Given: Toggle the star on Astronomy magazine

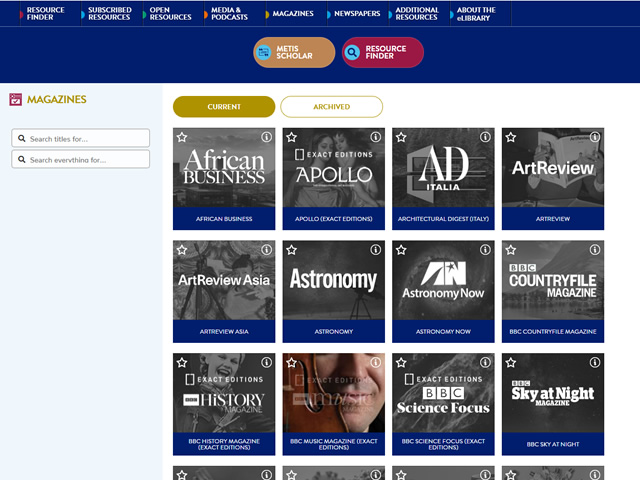Looking at the screenshot, I should (x=292, y=250).
